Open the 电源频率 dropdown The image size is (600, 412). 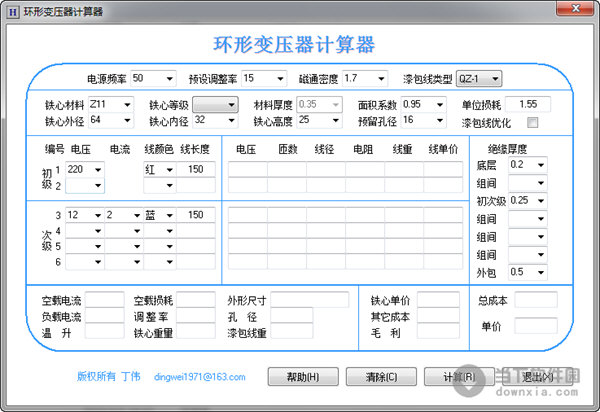[x=167, y=78]
